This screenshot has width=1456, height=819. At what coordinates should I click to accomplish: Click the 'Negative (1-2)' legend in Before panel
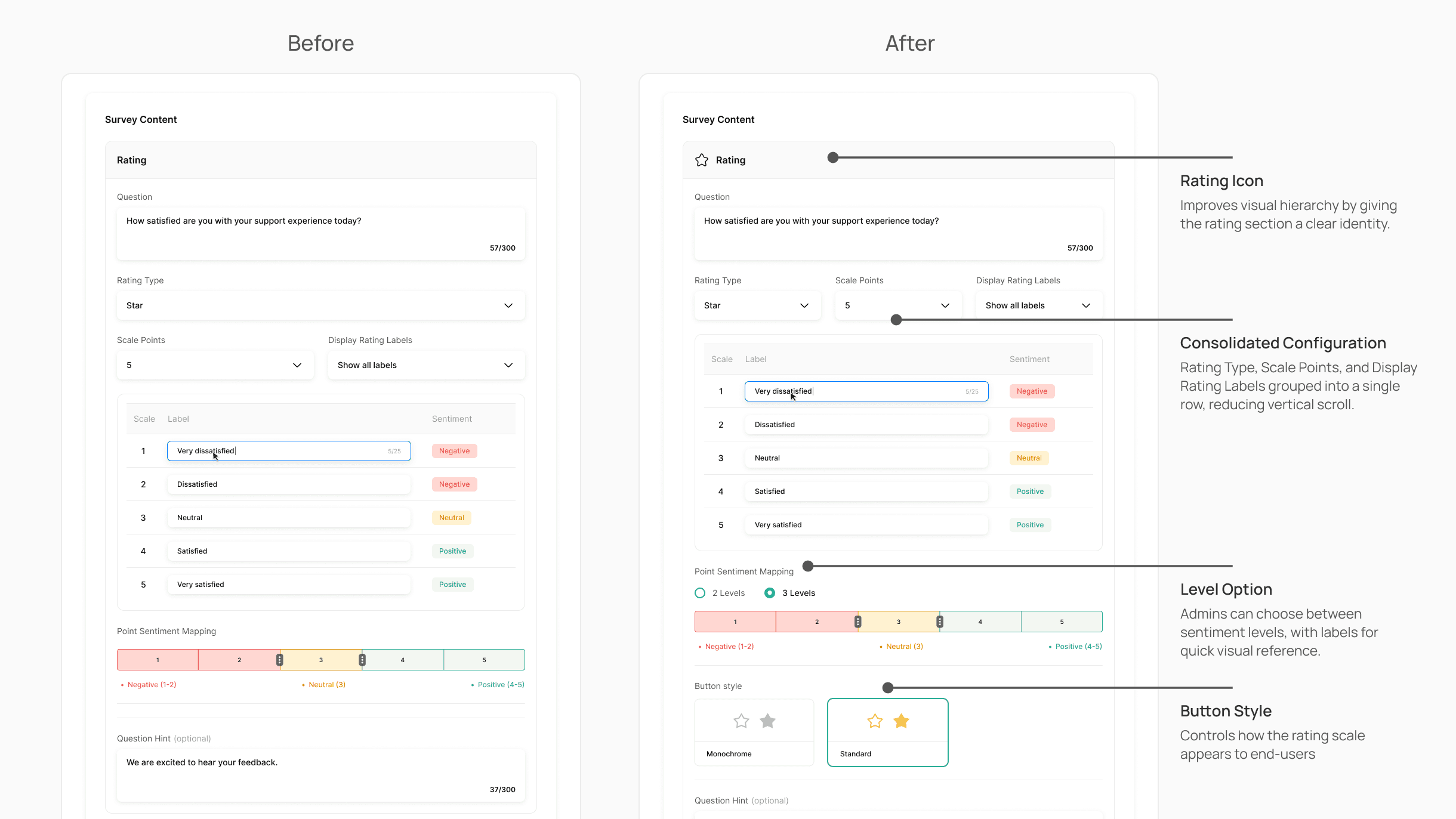tap(149, 685)
